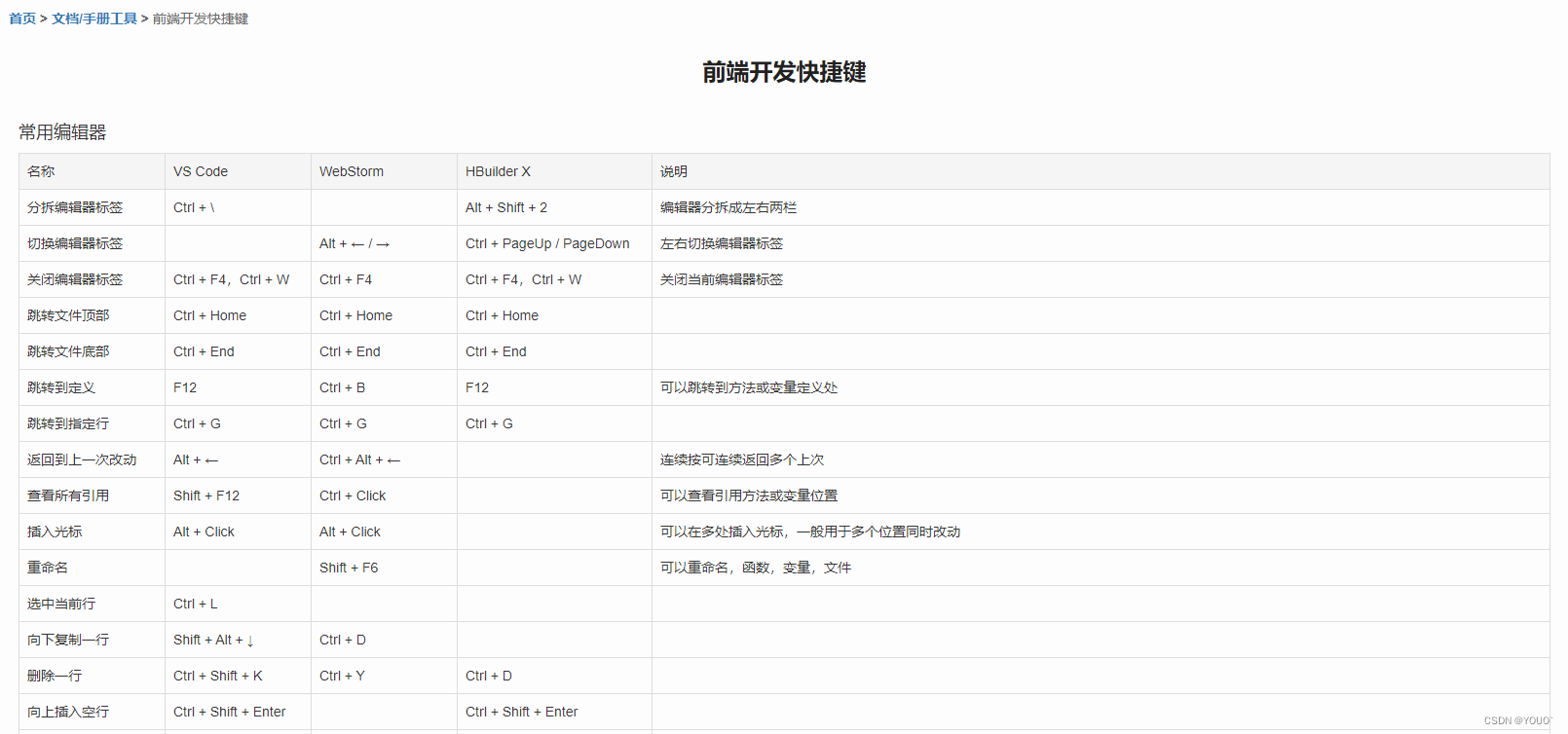Select the 重命名 row name
The image size is (1568, 734).
coord(48,568)
